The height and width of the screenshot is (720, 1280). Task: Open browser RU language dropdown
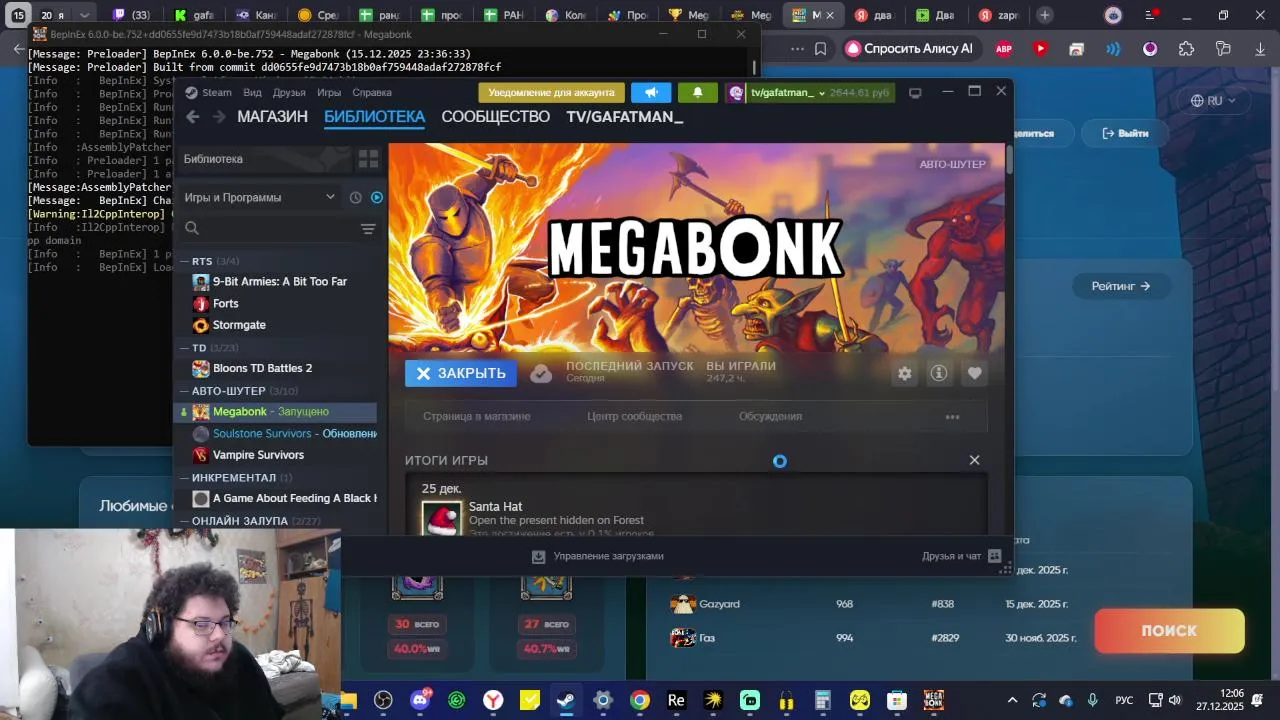[1213, 100]
